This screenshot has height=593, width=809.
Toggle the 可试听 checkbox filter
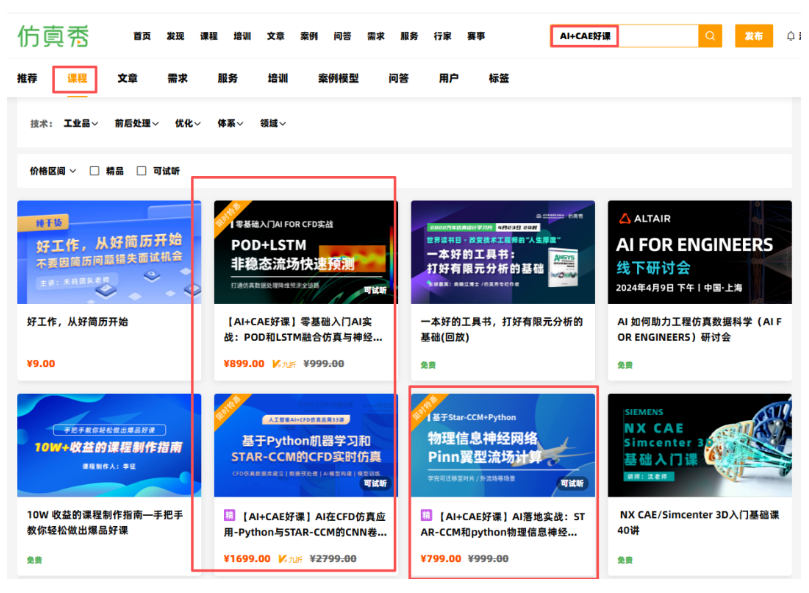[x=141, y=171]
